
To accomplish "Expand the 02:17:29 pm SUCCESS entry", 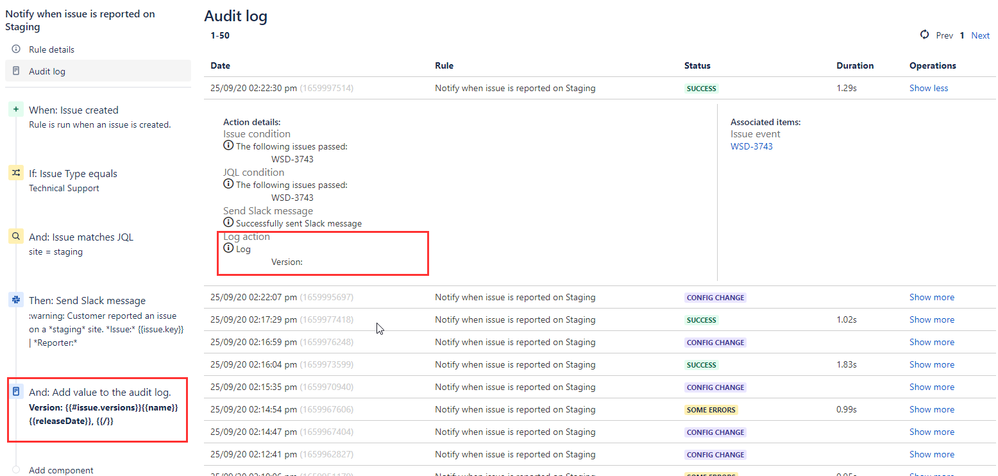I will pyautogui.click(x=932, y=319).
